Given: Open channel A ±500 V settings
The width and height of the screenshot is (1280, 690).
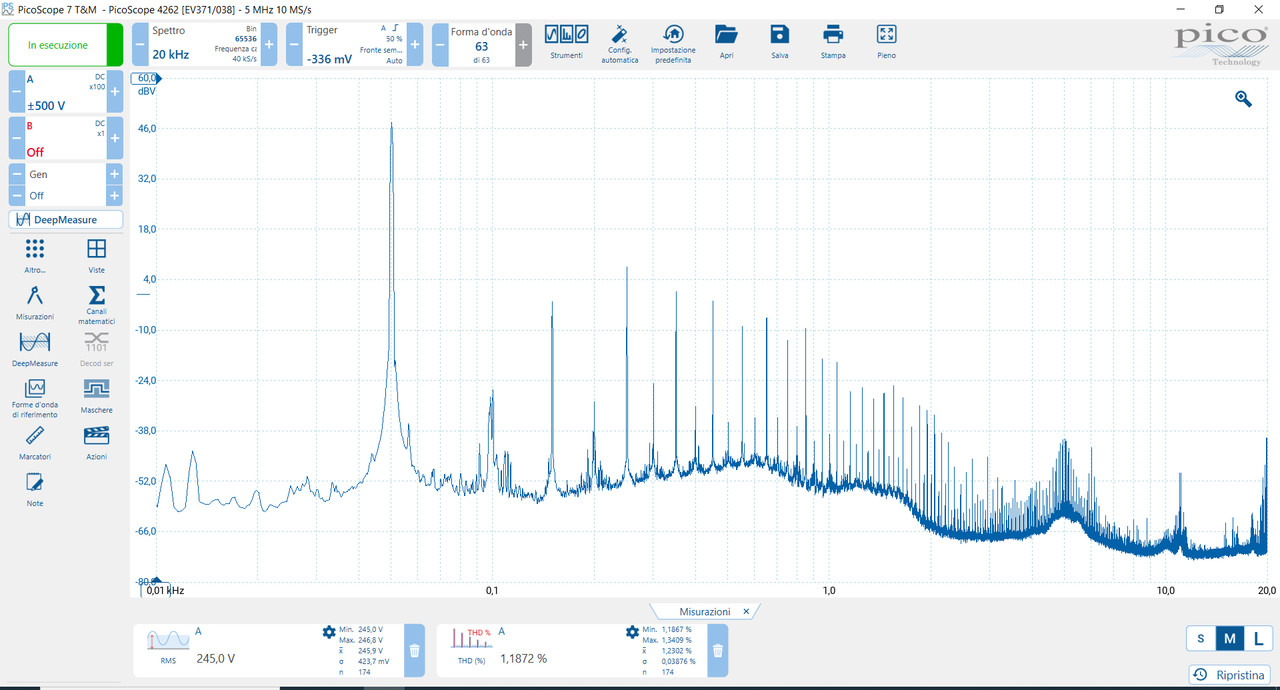Looking at the screenshot, I should coord(66,92).
